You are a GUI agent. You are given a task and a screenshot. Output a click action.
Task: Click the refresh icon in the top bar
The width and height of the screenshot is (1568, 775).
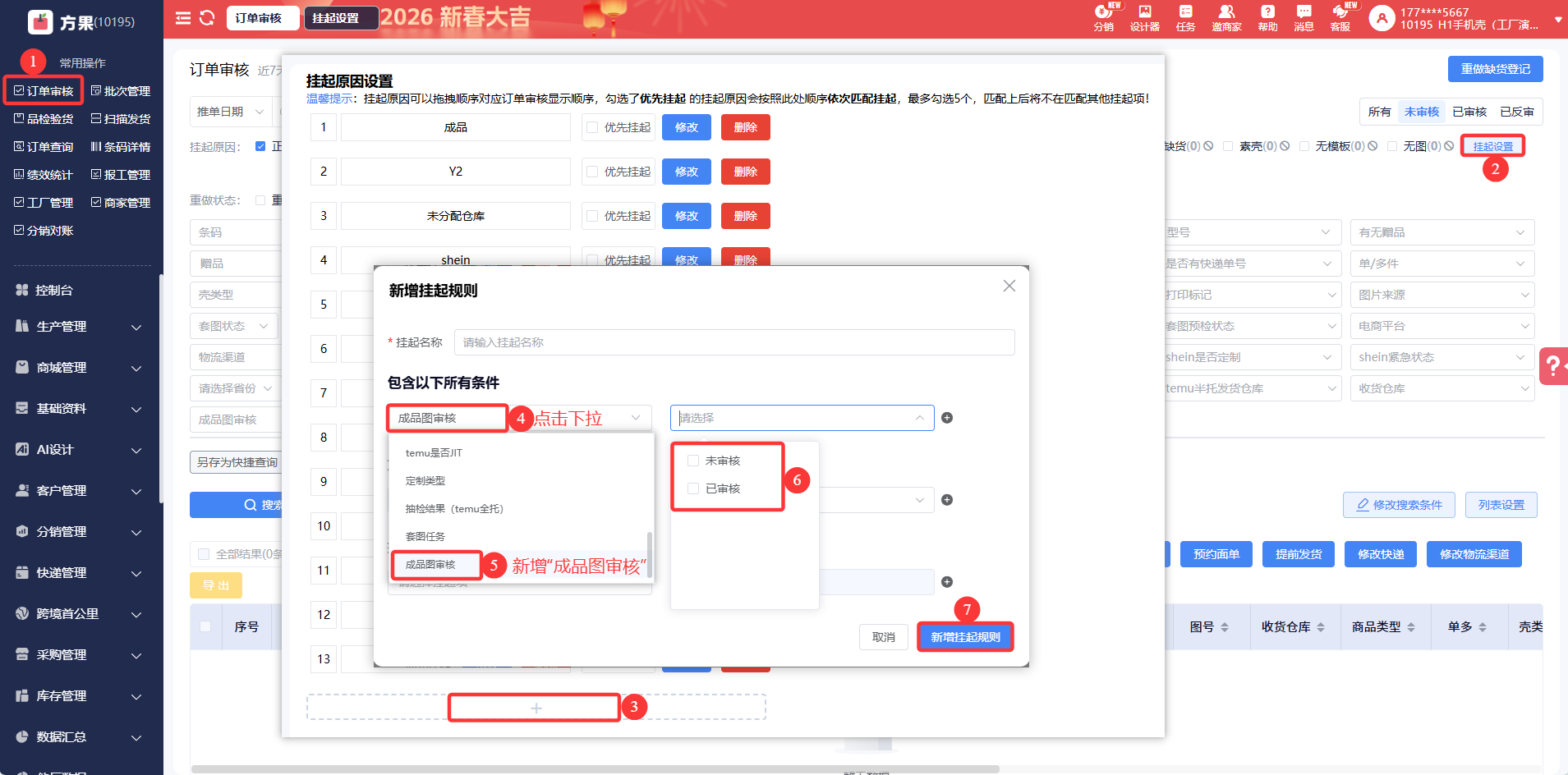pyautogui.click(x=207, y=18)
